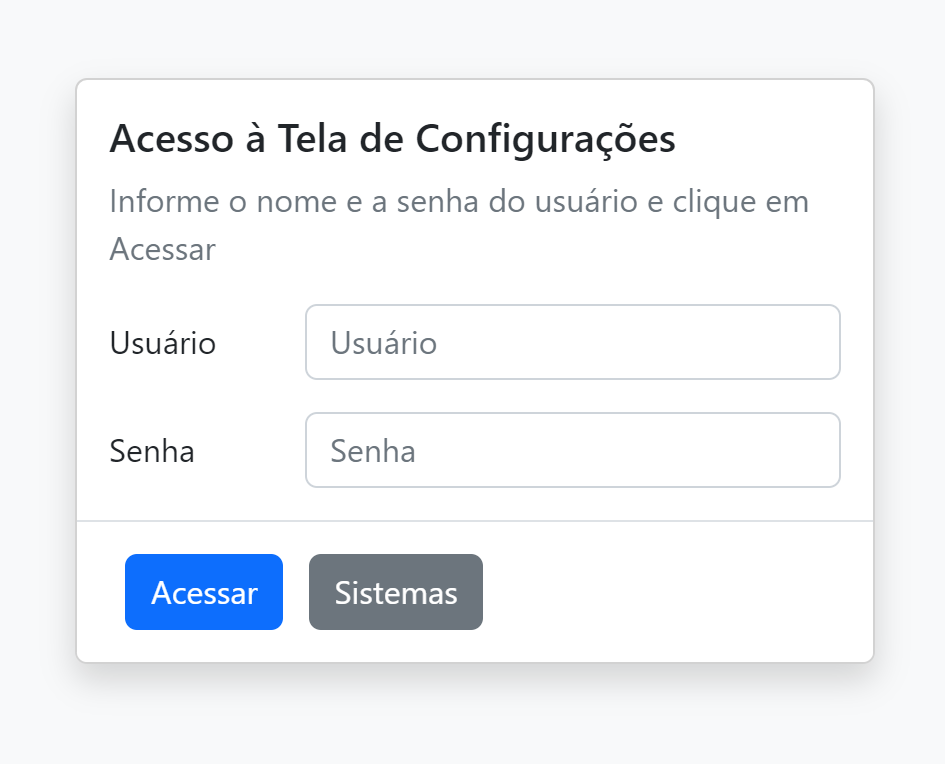Click the Senha field label
The height and width of the screenshot is (764, 945).
click(x=152, y=451)
